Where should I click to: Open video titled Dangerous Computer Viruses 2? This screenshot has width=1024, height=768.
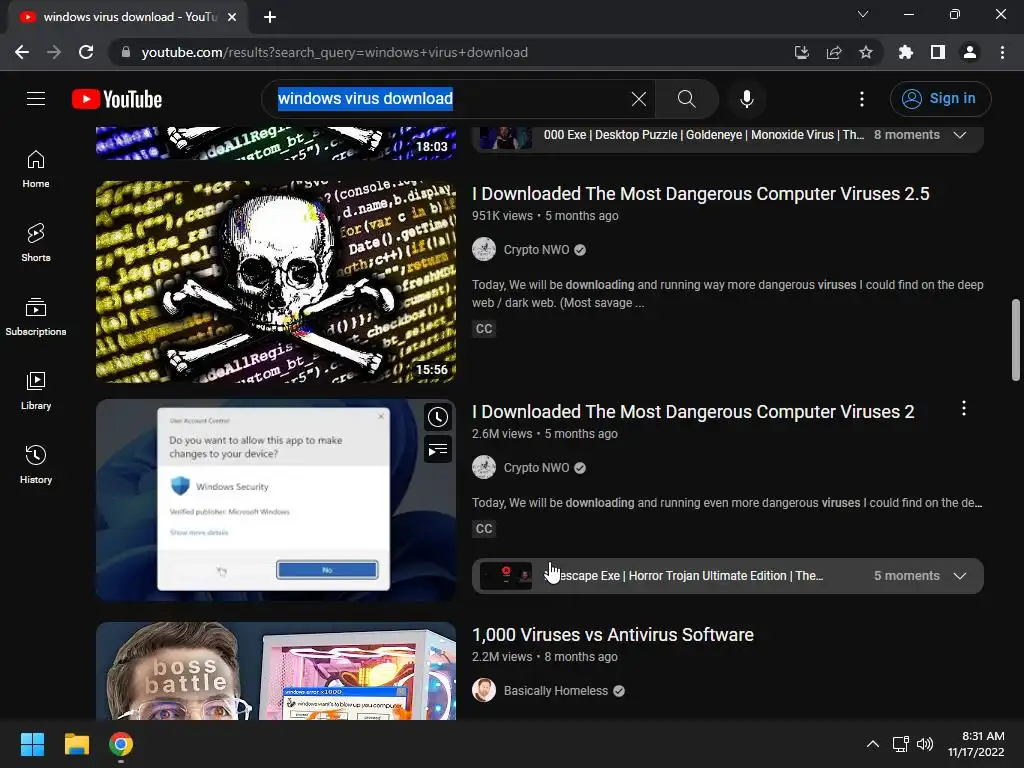coord(693,412)
